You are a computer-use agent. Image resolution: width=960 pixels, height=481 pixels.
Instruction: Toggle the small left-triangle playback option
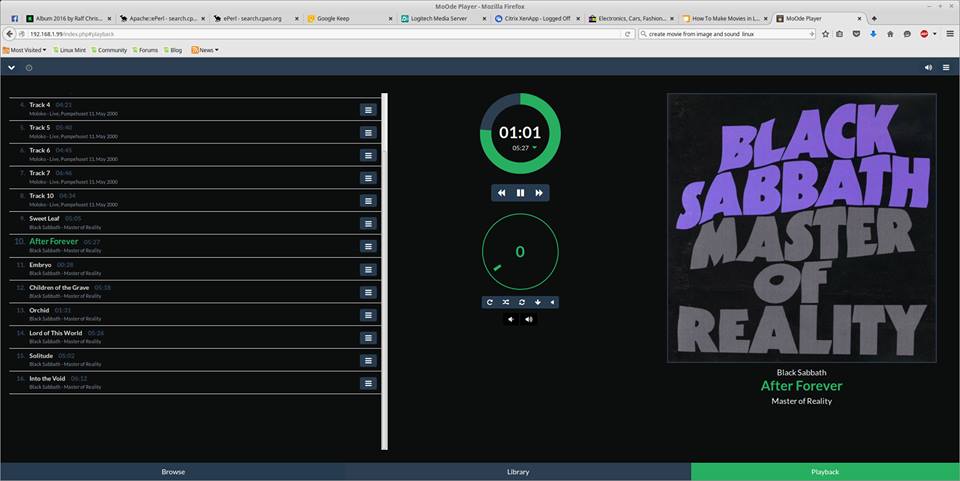[x=552, y=302]
